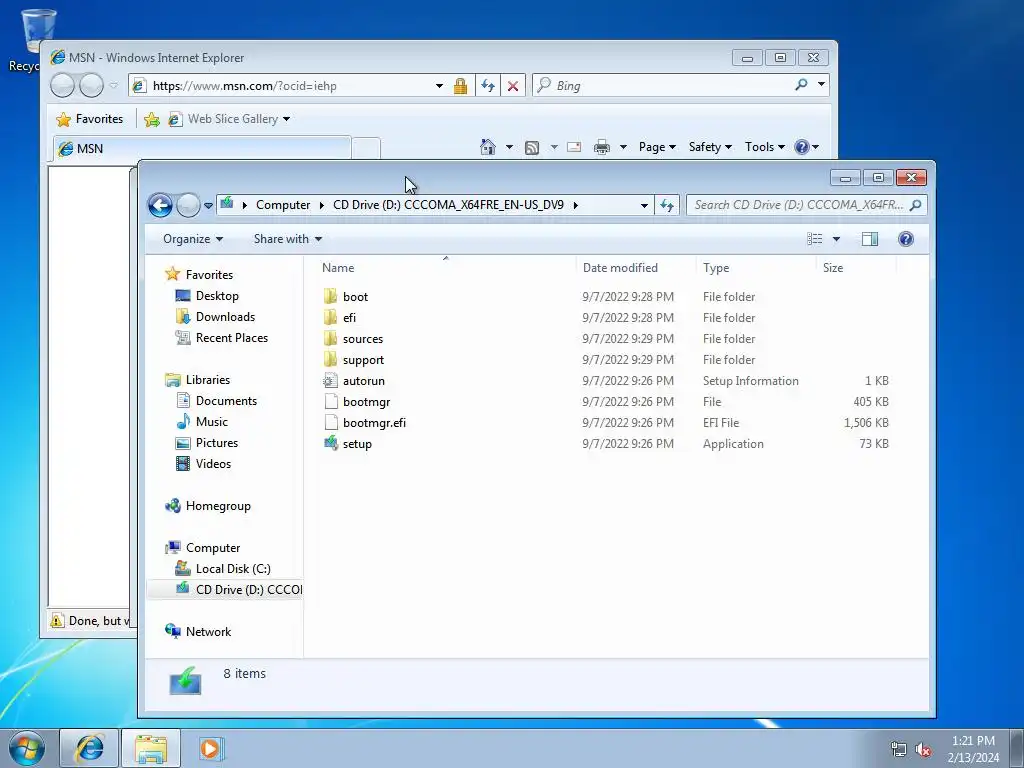Open the Tools menu in IE

765,147
